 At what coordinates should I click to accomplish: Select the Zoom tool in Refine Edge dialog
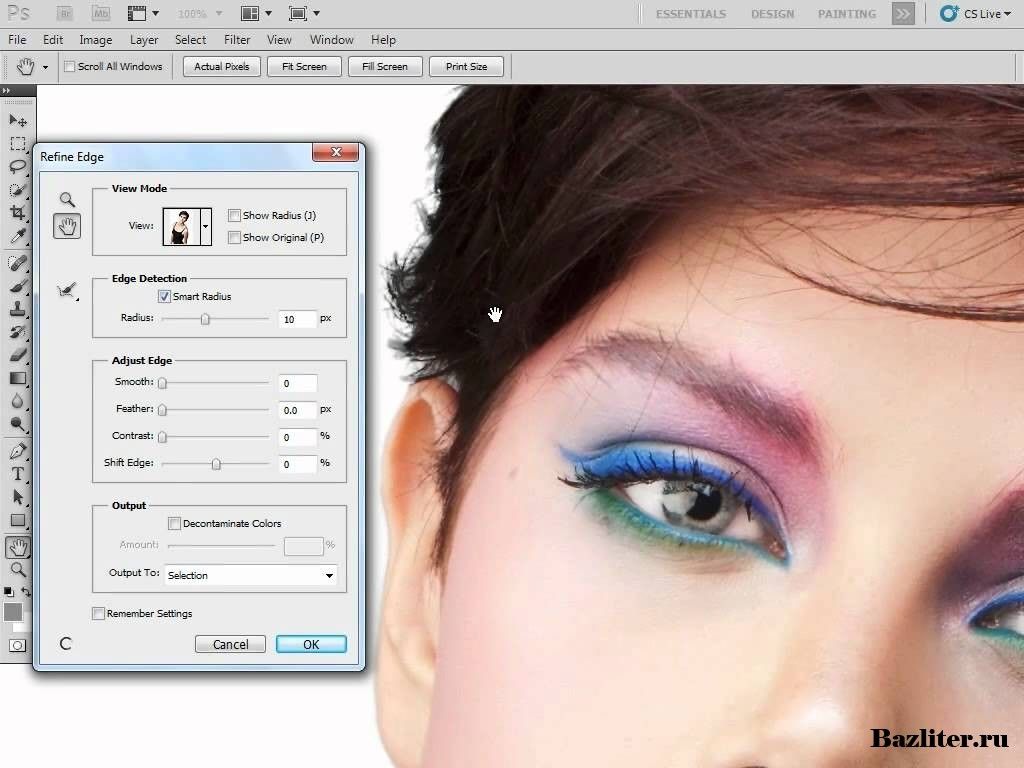pos(67,199)
